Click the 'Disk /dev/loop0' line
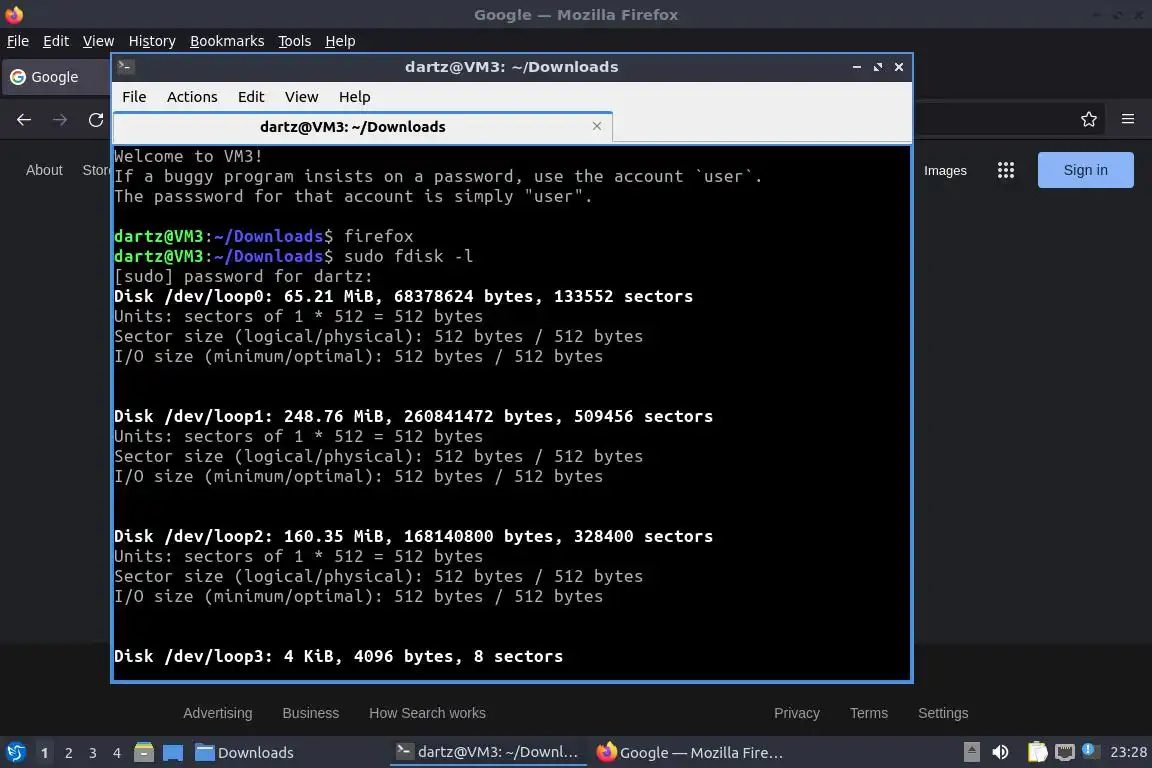This screenshot has height=768, width=1152. point(403,296)
